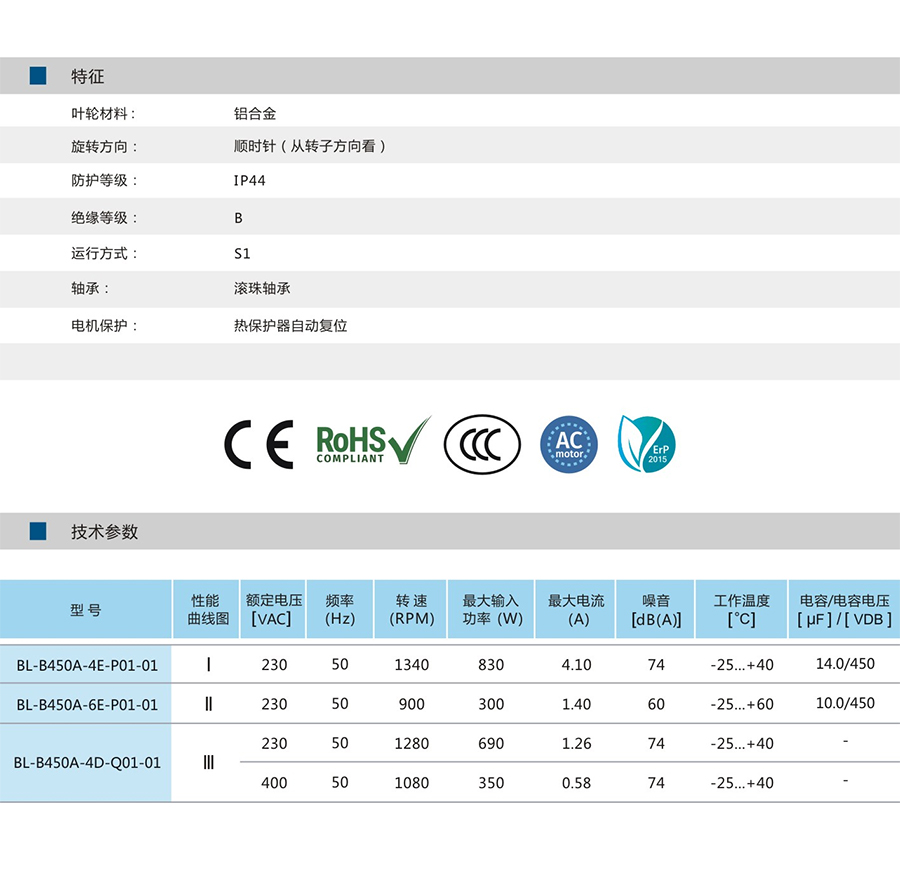Click the 热保护器自动复位 value
The image size is (900, 880).
290,326
